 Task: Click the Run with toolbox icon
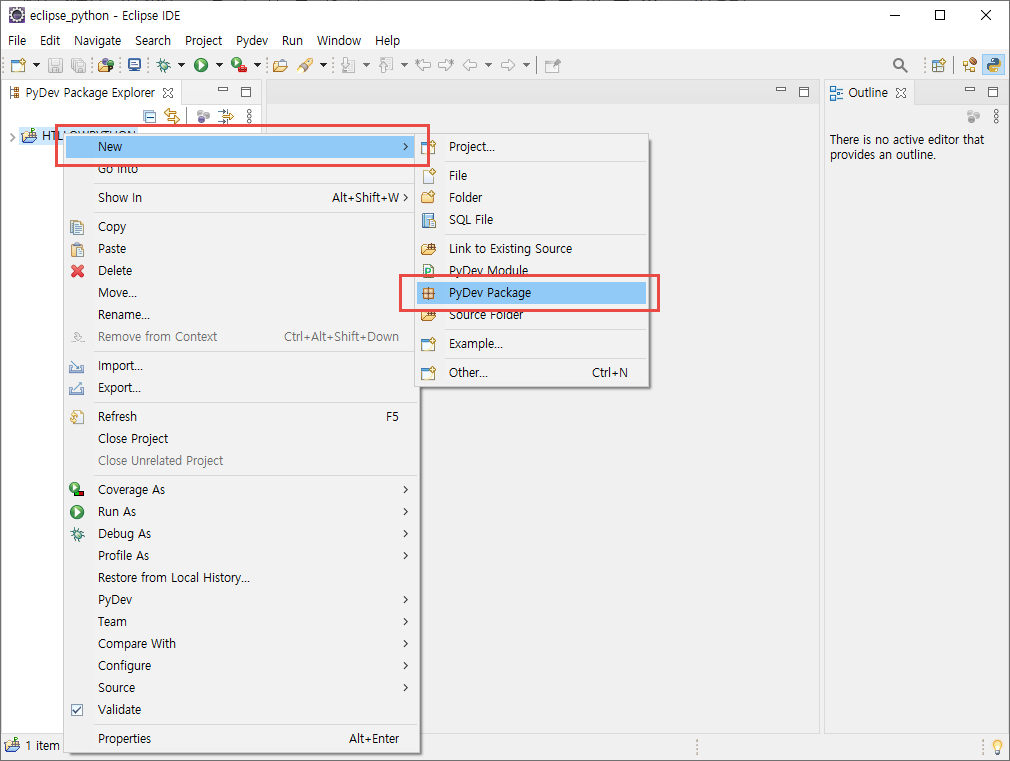coord(239,65)
